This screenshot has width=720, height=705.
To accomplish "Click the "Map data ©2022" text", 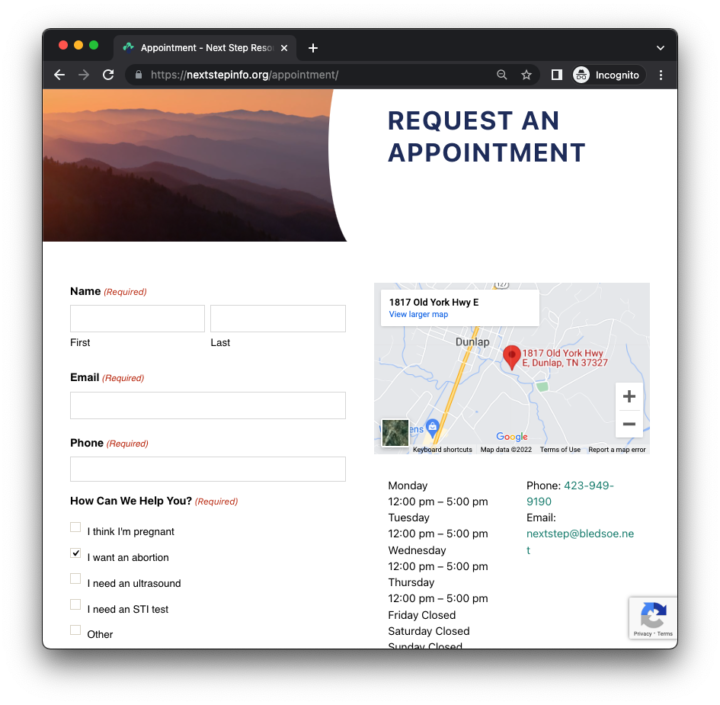I will 506,450.
